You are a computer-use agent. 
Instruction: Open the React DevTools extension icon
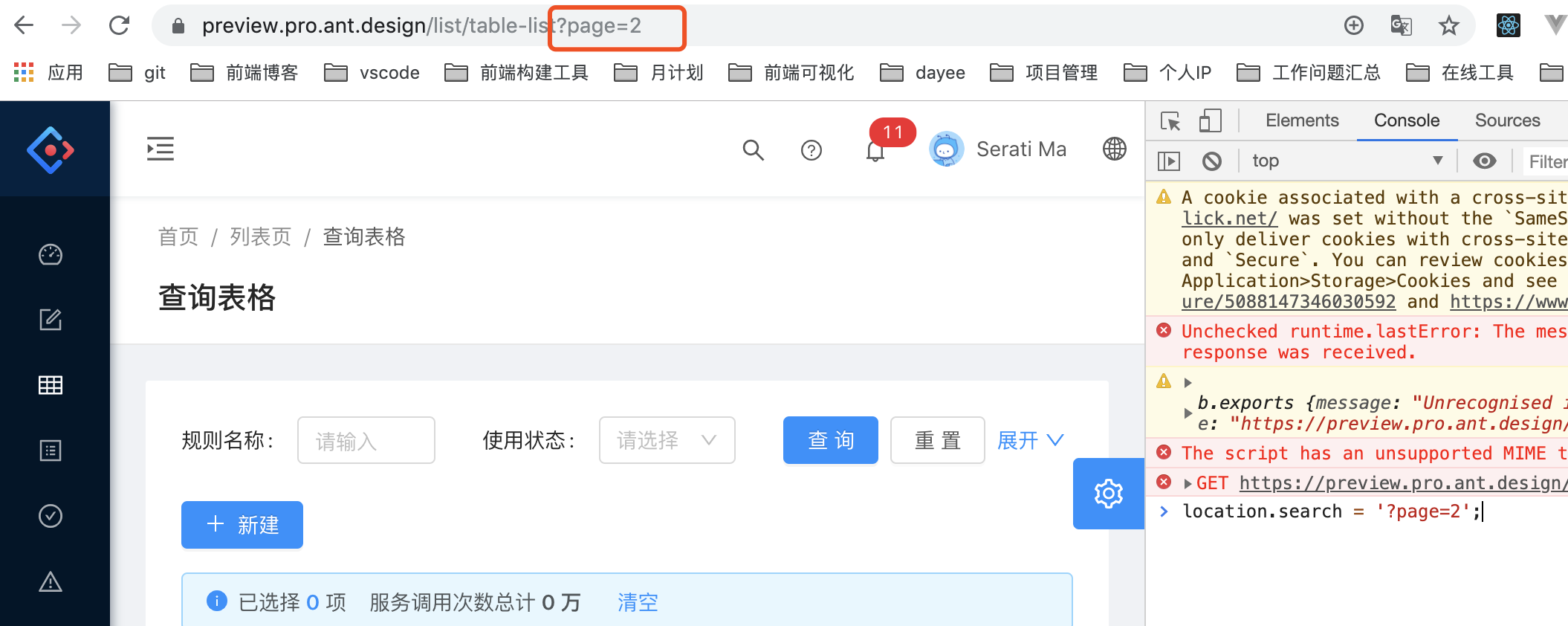(1508, 26)
